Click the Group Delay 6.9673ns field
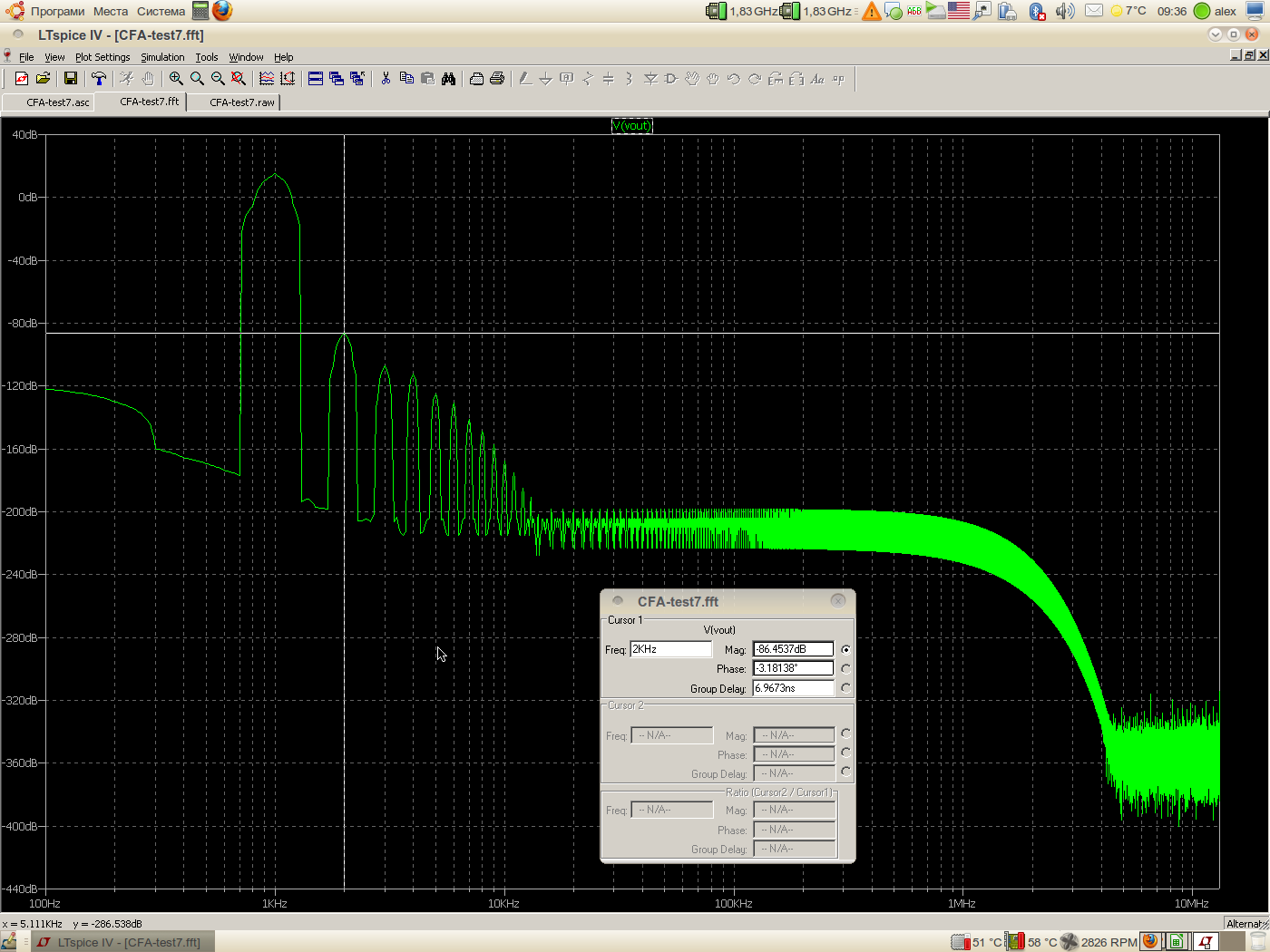Screen dimensions: 1270x952 [793, 688]
